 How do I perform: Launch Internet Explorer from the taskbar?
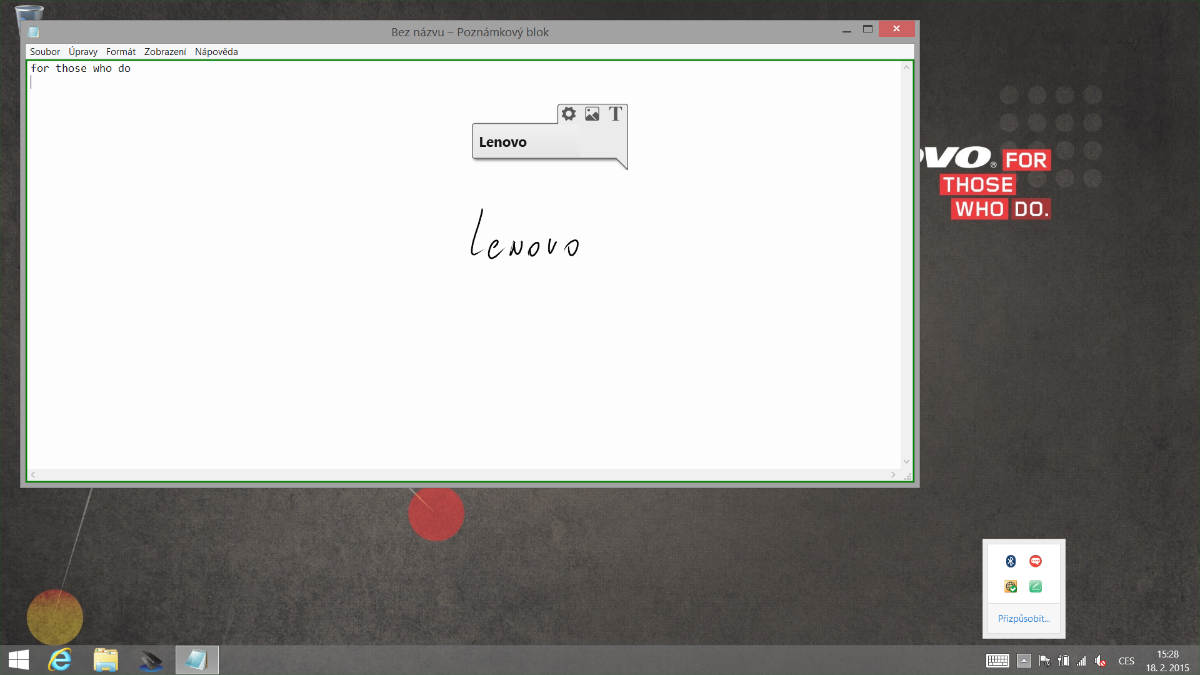[x=61, y=660]
